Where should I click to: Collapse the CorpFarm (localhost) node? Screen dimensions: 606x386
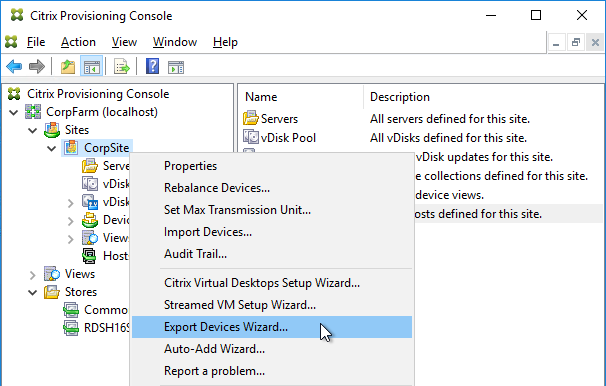coord(14,112)
